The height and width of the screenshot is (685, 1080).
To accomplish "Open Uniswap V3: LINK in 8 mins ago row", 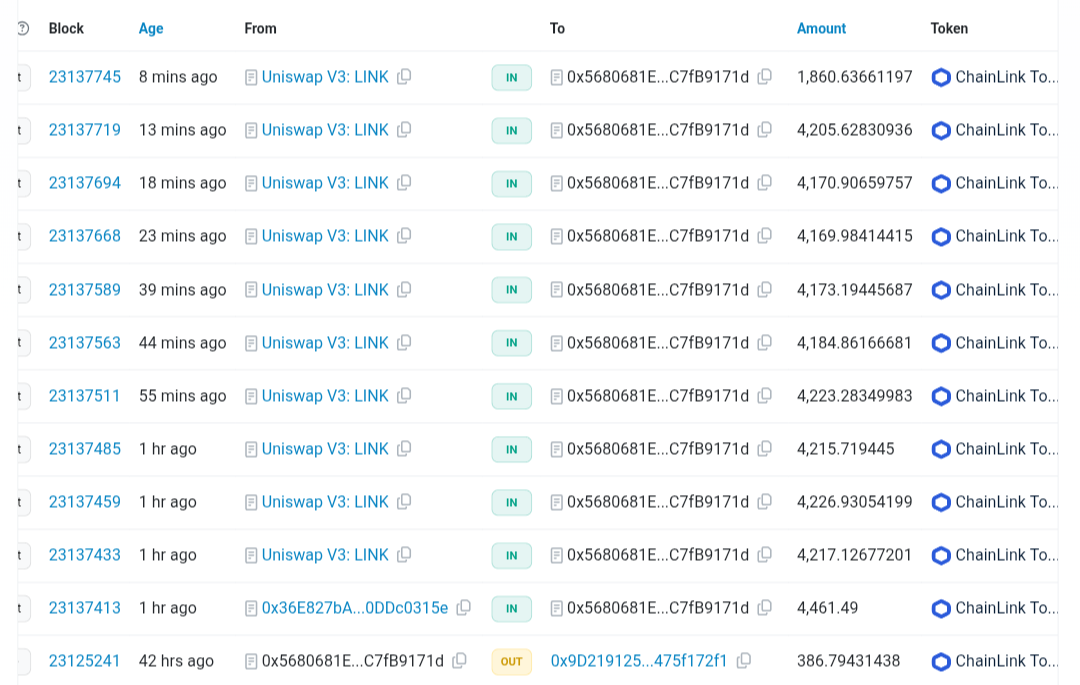I will click(325, 76).
